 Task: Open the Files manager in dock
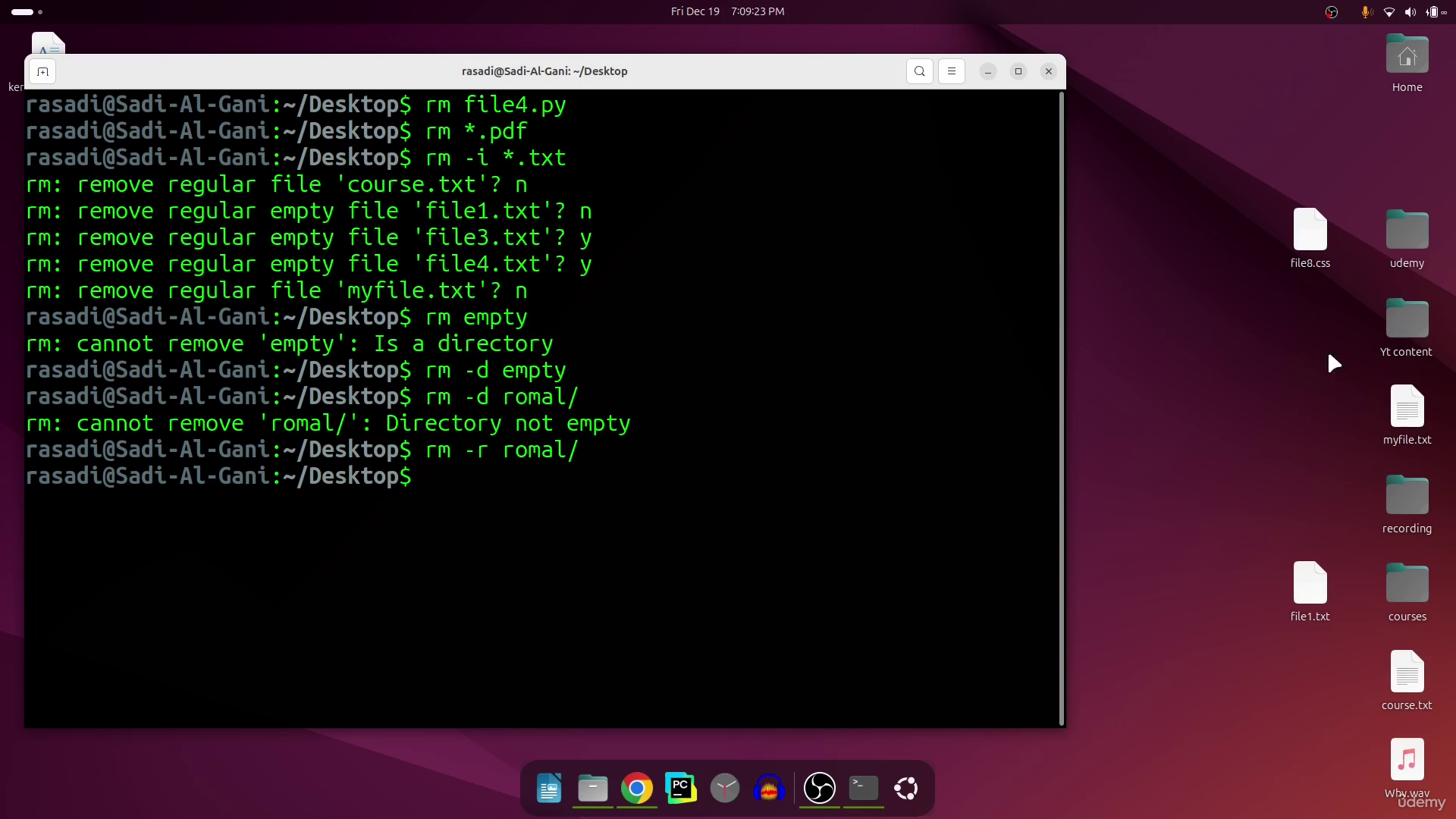pos(593,789)
